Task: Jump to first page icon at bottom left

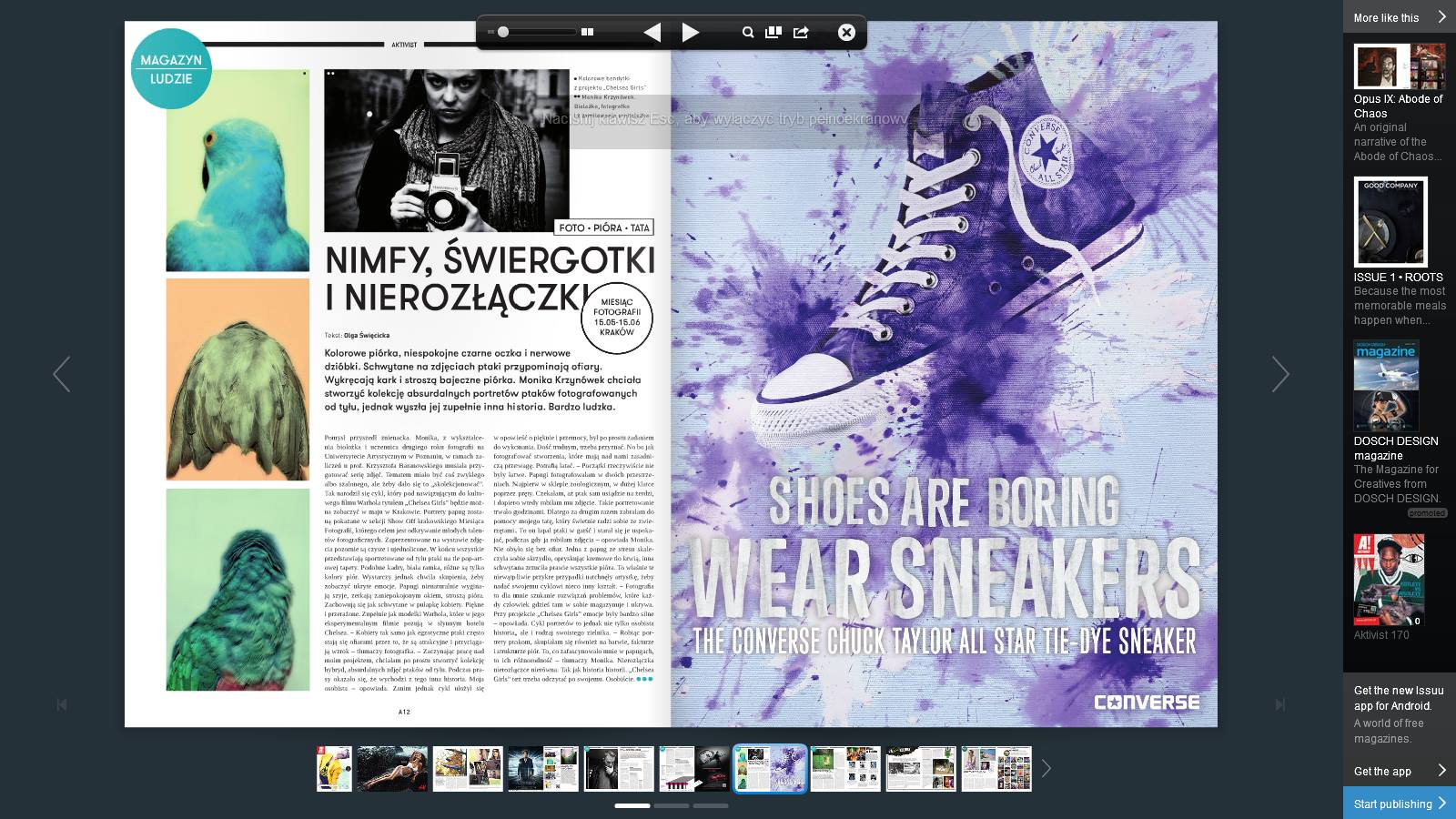Action: click(x=61, y=704)
